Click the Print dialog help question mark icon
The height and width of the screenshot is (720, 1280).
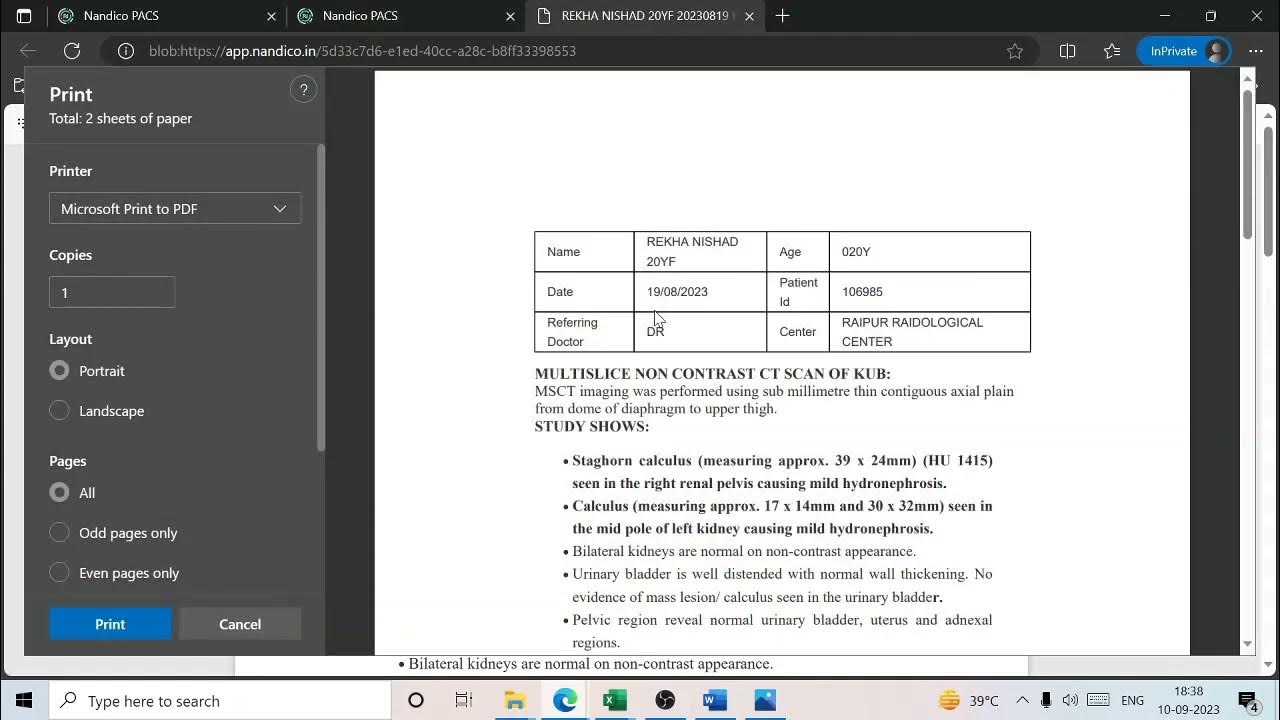click(x=303, y=90)
